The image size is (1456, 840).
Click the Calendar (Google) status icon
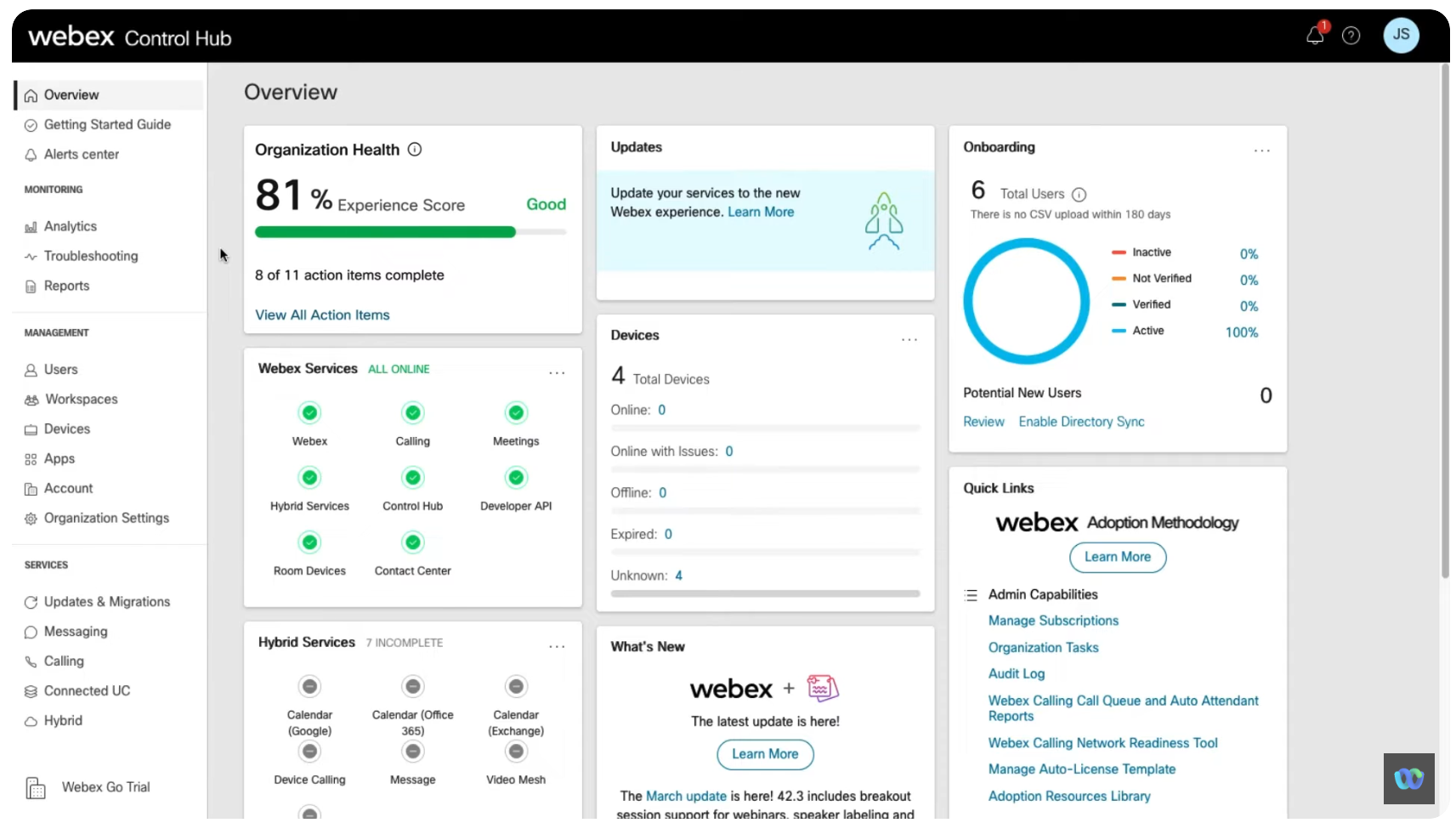click(309, 686)
